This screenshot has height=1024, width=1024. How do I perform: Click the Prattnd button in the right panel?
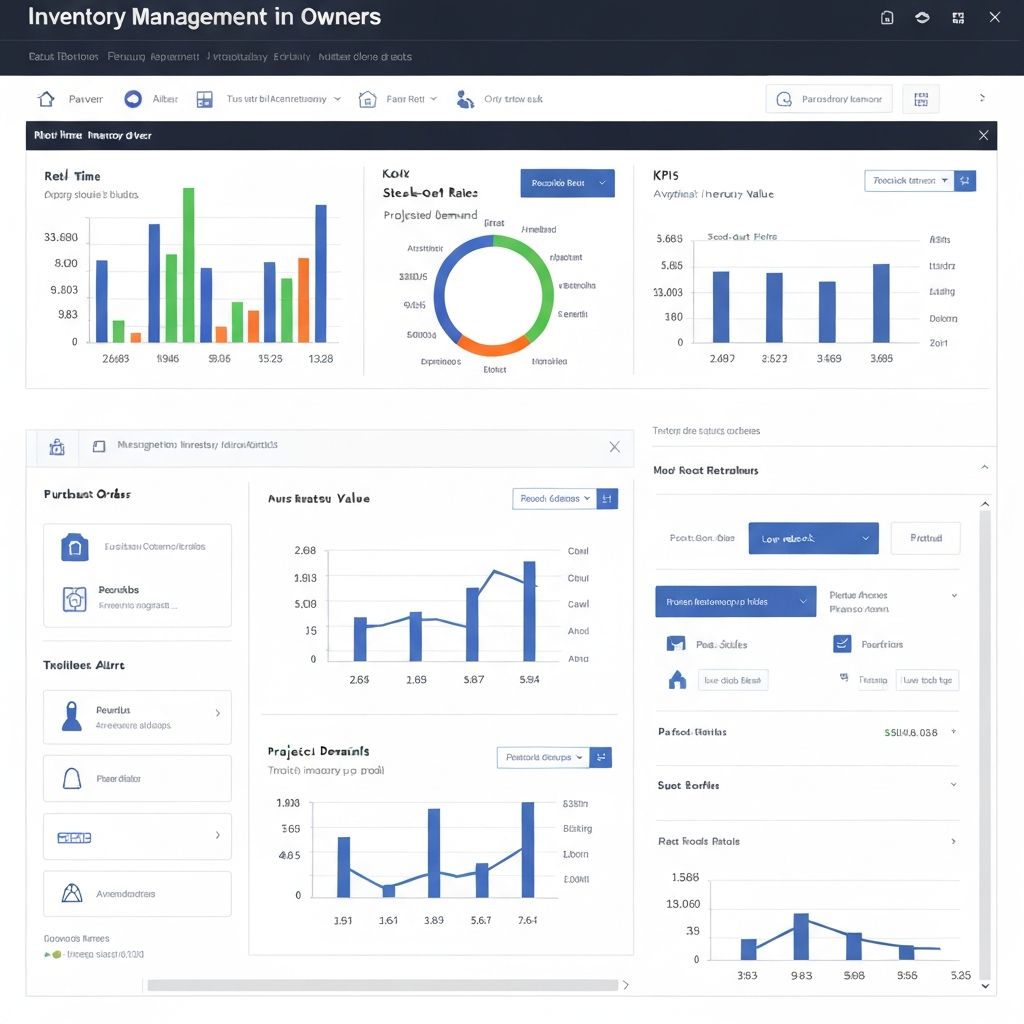tap(925, 538)
